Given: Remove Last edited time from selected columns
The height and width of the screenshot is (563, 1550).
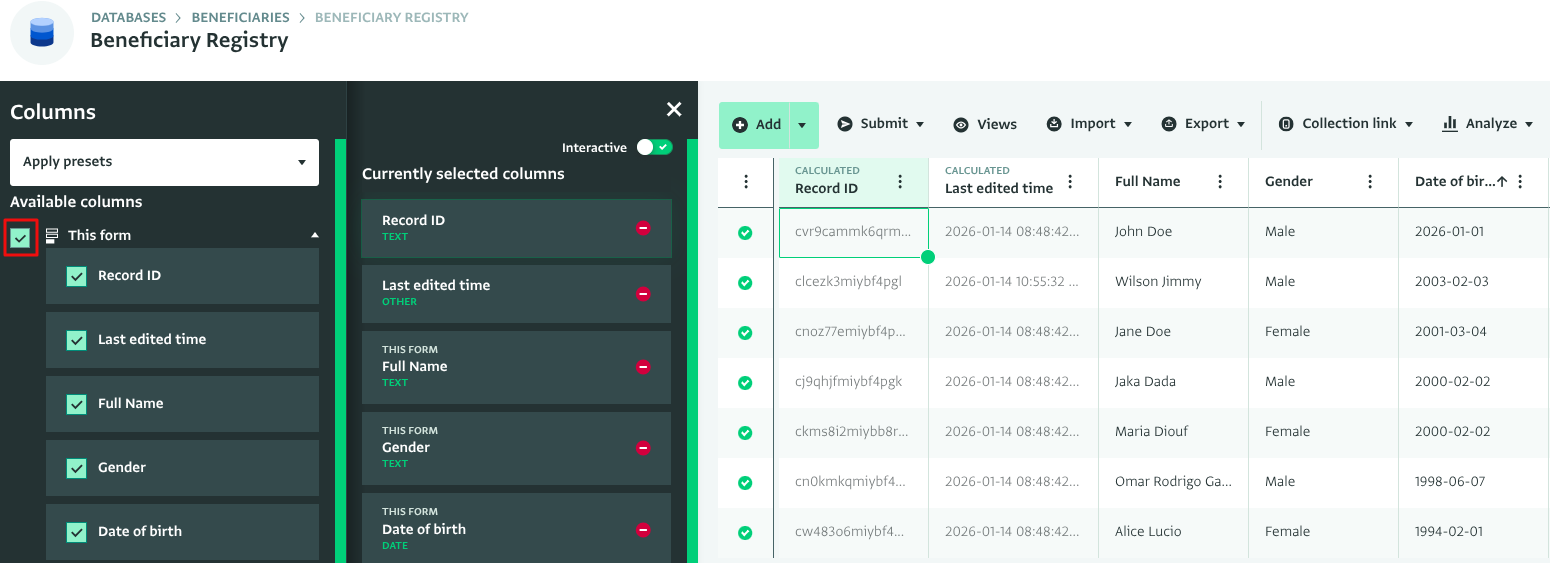Looking at the screenshot, I should 643,293.
